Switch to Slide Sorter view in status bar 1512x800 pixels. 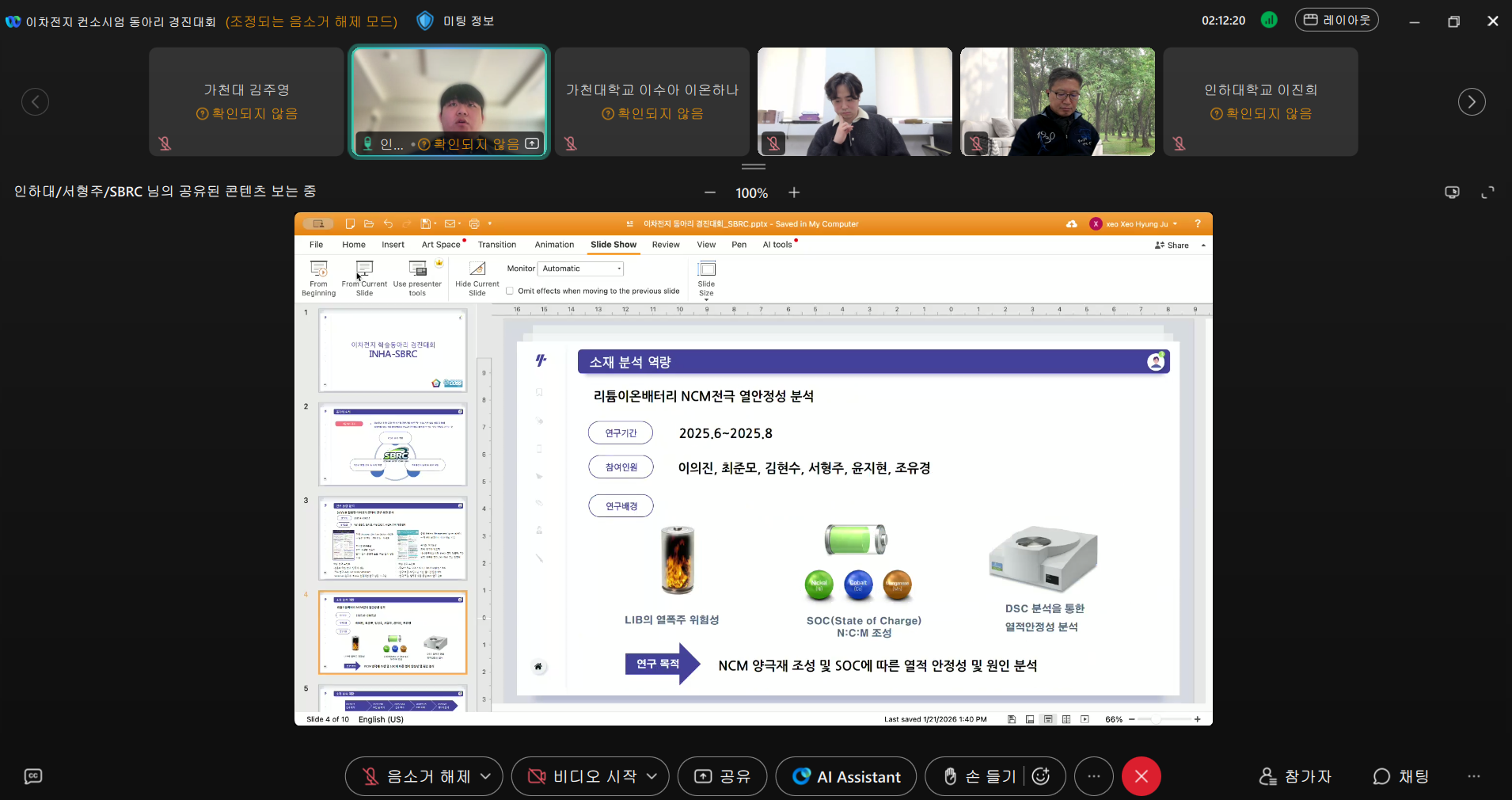coord(1066,719)
